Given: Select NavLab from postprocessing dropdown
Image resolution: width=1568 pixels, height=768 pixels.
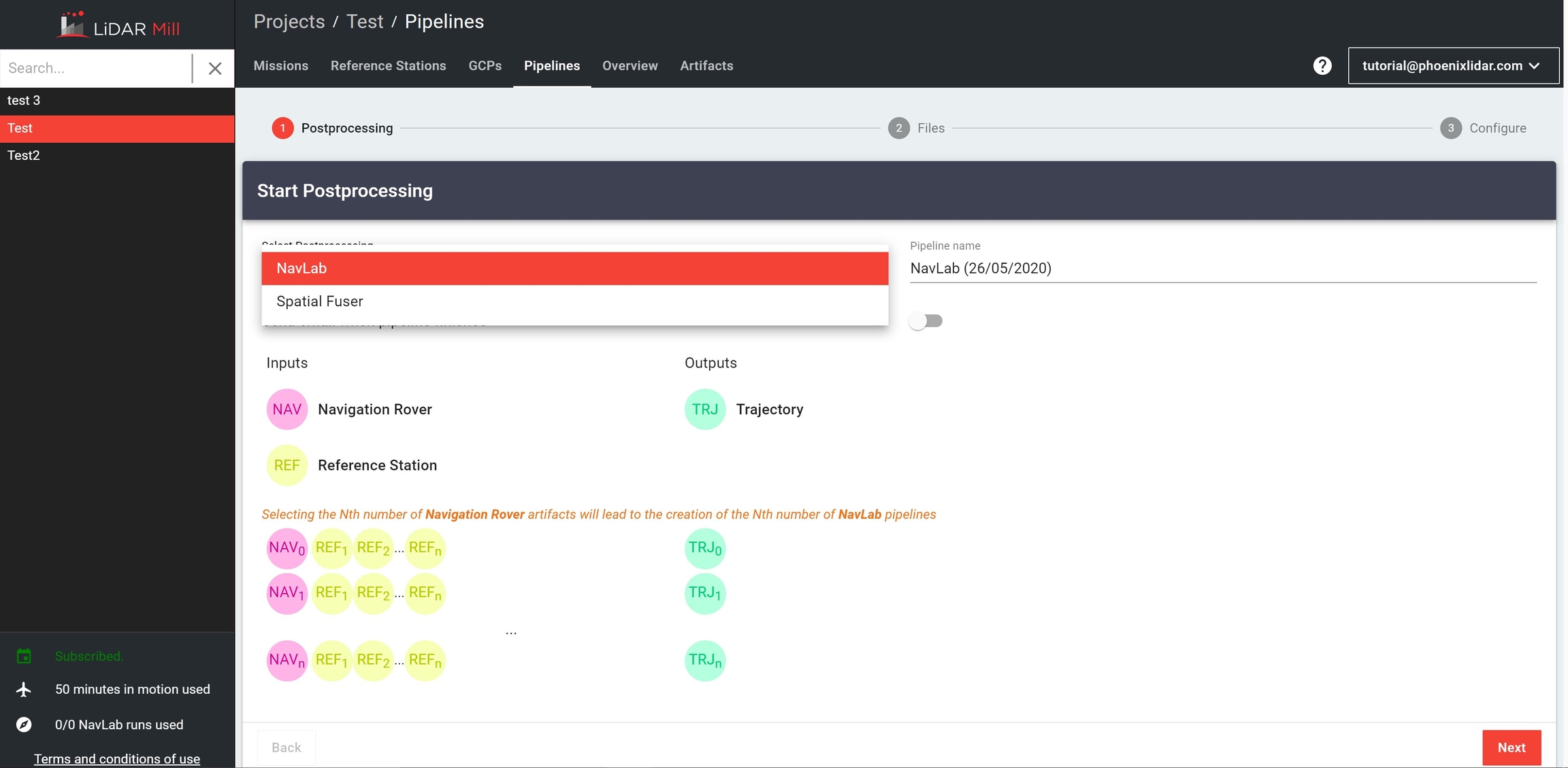Looking at the screenshot, I should pos(574,269).
